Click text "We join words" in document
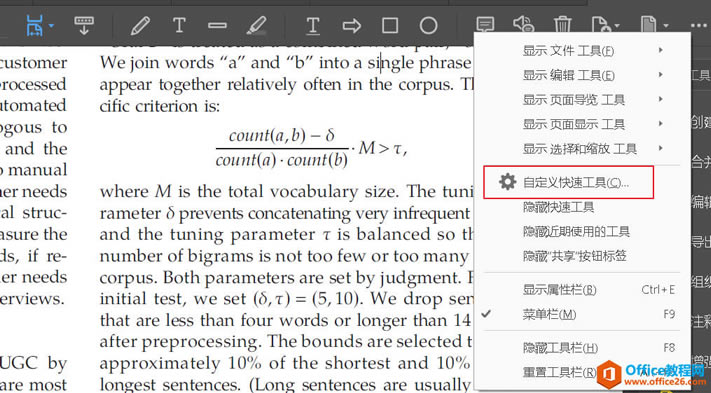Screen dimensions: 711x393 coord(157,63)
